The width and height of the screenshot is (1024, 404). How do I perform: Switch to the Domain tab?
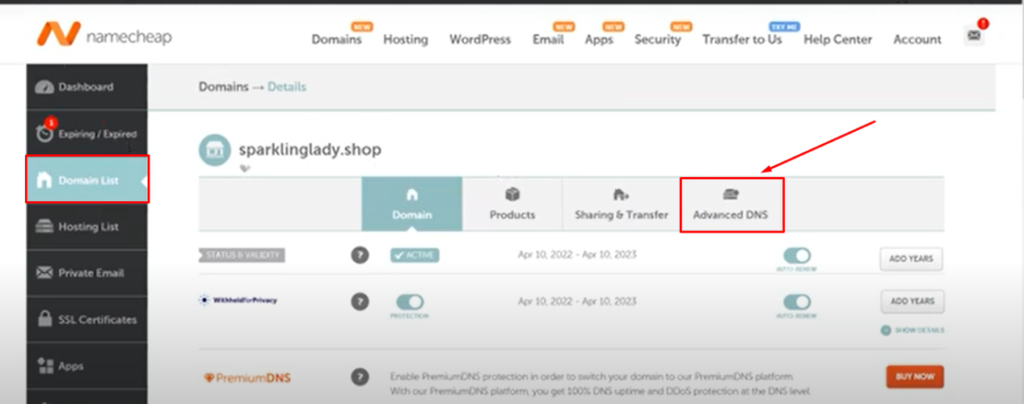tap(412, 204)
